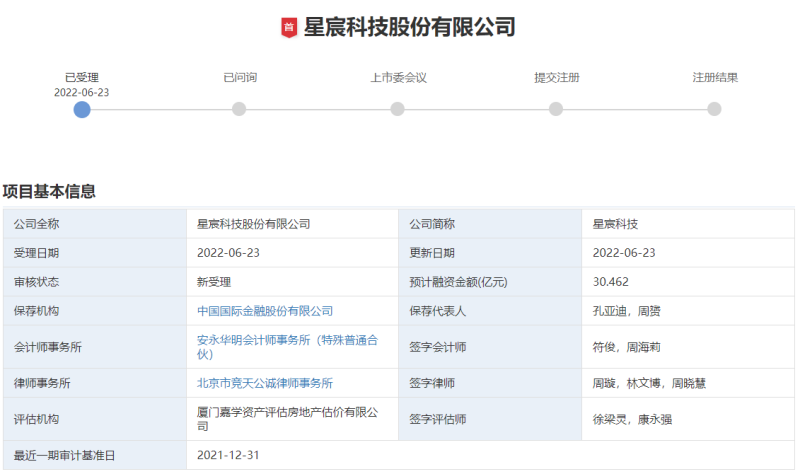The image size is (800, 474).
Task: Click the 最近一期审计基准日 label cell
Action: click(x=95, y=455)
